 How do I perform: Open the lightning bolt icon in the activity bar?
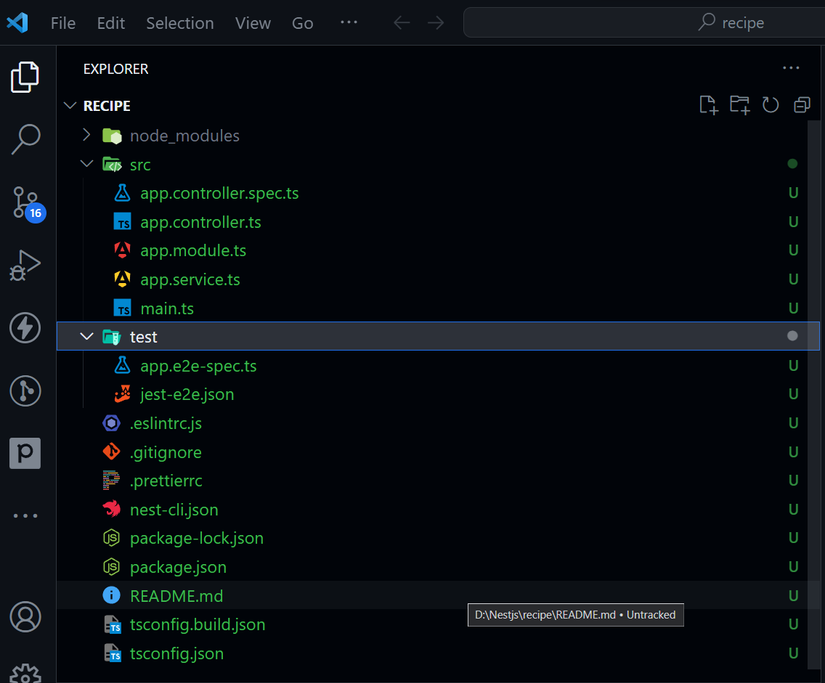click(25, 327)
